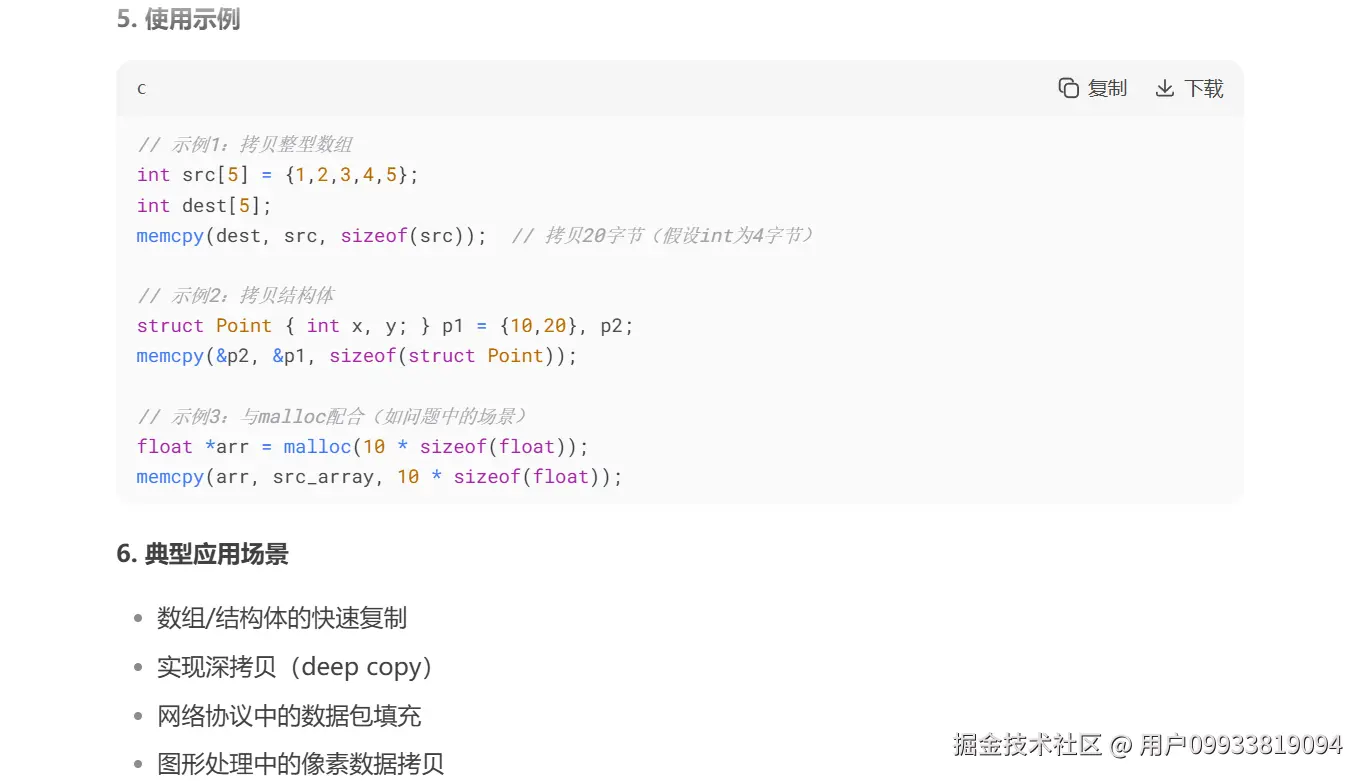Click the 'int dest[5];' code line

tap(204, 205)
